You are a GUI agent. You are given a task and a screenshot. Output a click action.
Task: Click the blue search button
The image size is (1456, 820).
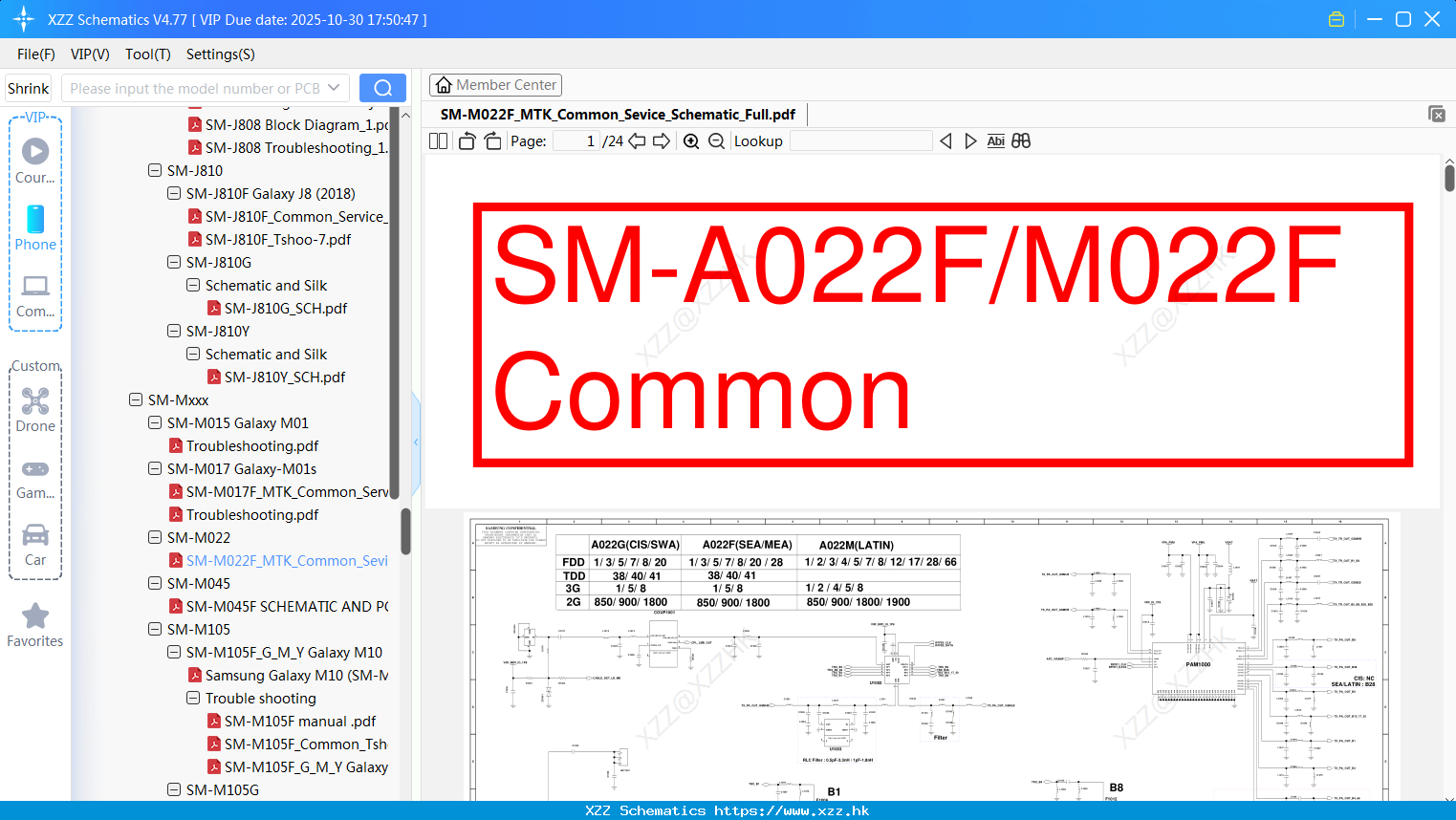click(x=382, y=88)
